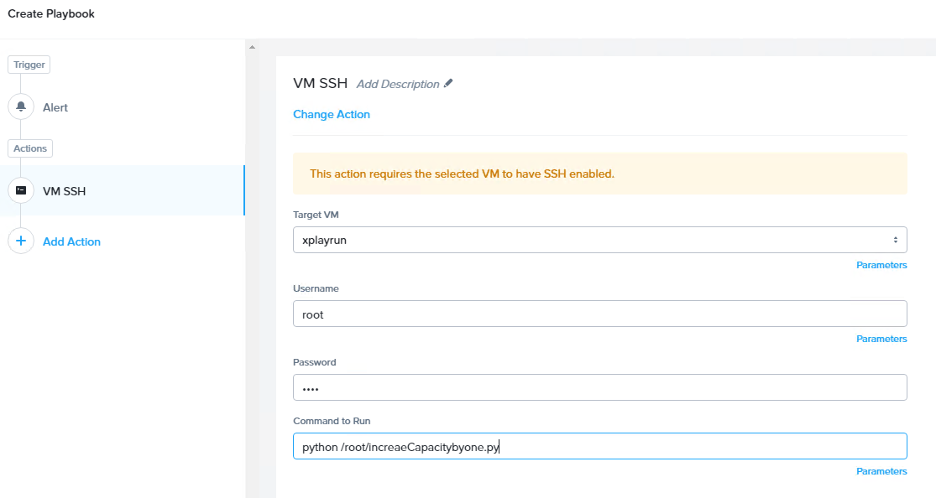Click the Add Description placeholder text
The height and width of the screenshot is (498, 936).
click(397, 84)
